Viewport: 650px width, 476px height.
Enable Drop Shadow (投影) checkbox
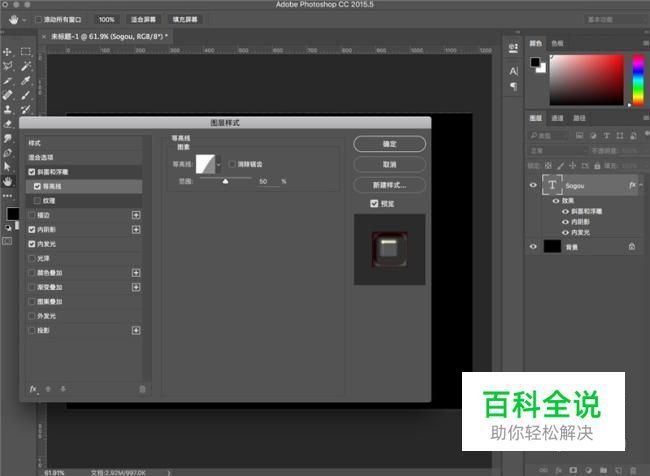32,330
